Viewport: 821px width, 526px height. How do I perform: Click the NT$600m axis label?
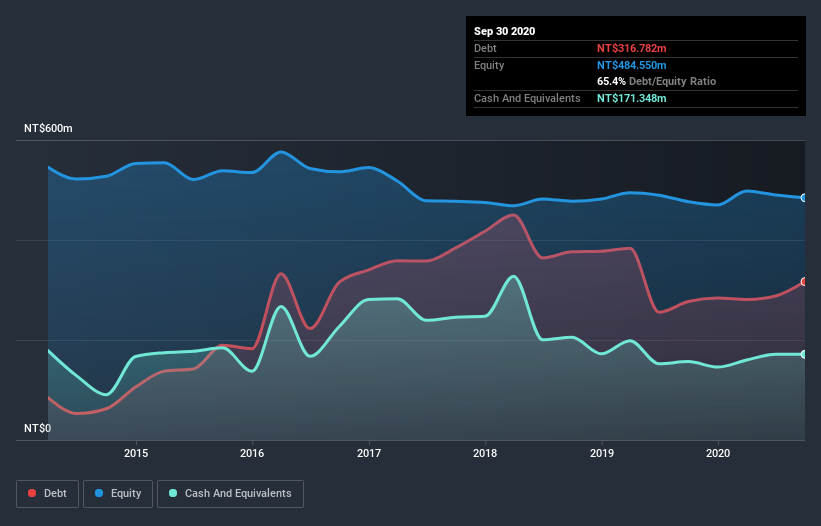(x=48, y=128)
